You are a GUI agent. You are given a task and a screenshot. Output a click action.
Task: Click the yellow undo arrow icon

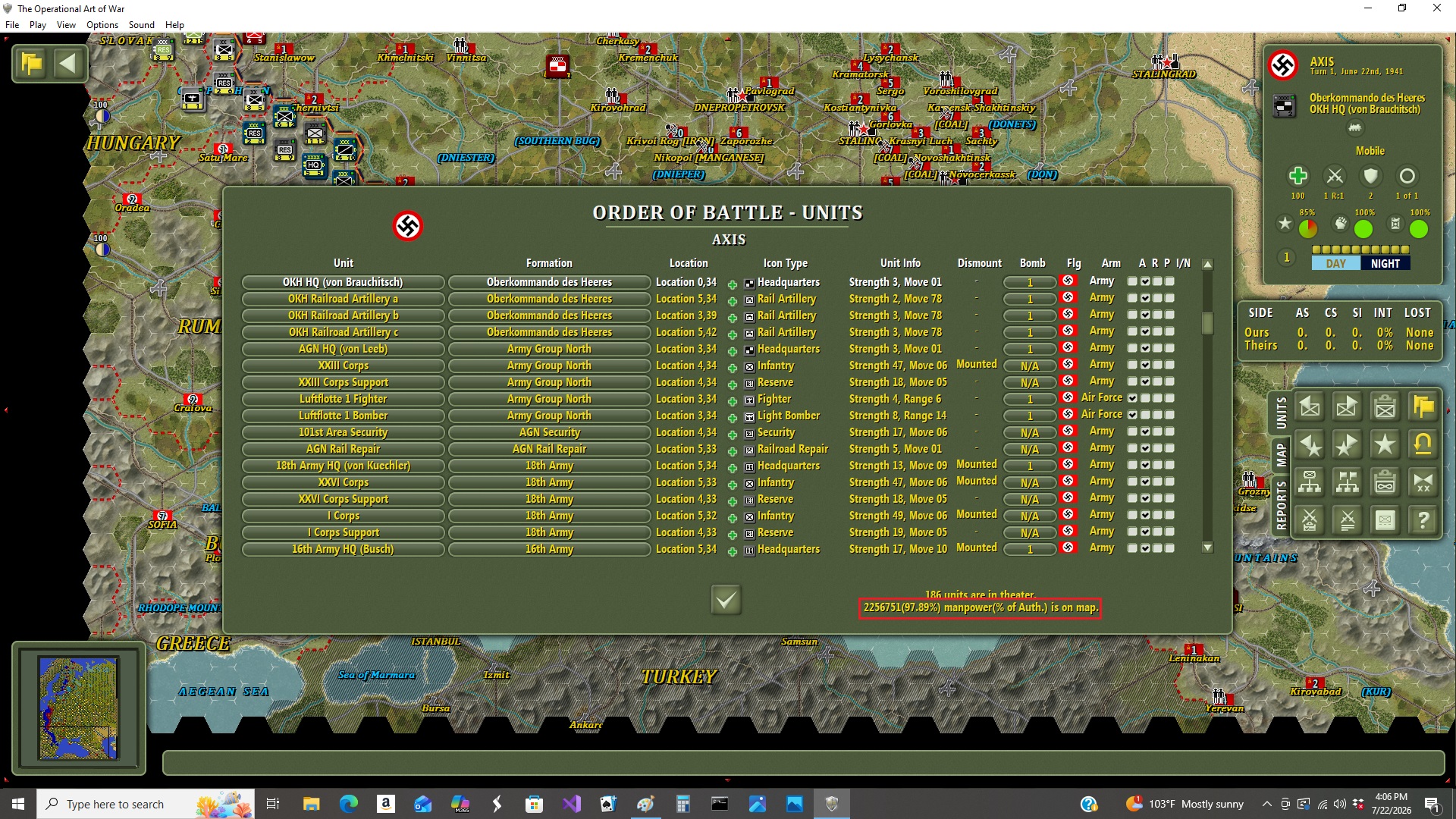(x=1423, y=444)
